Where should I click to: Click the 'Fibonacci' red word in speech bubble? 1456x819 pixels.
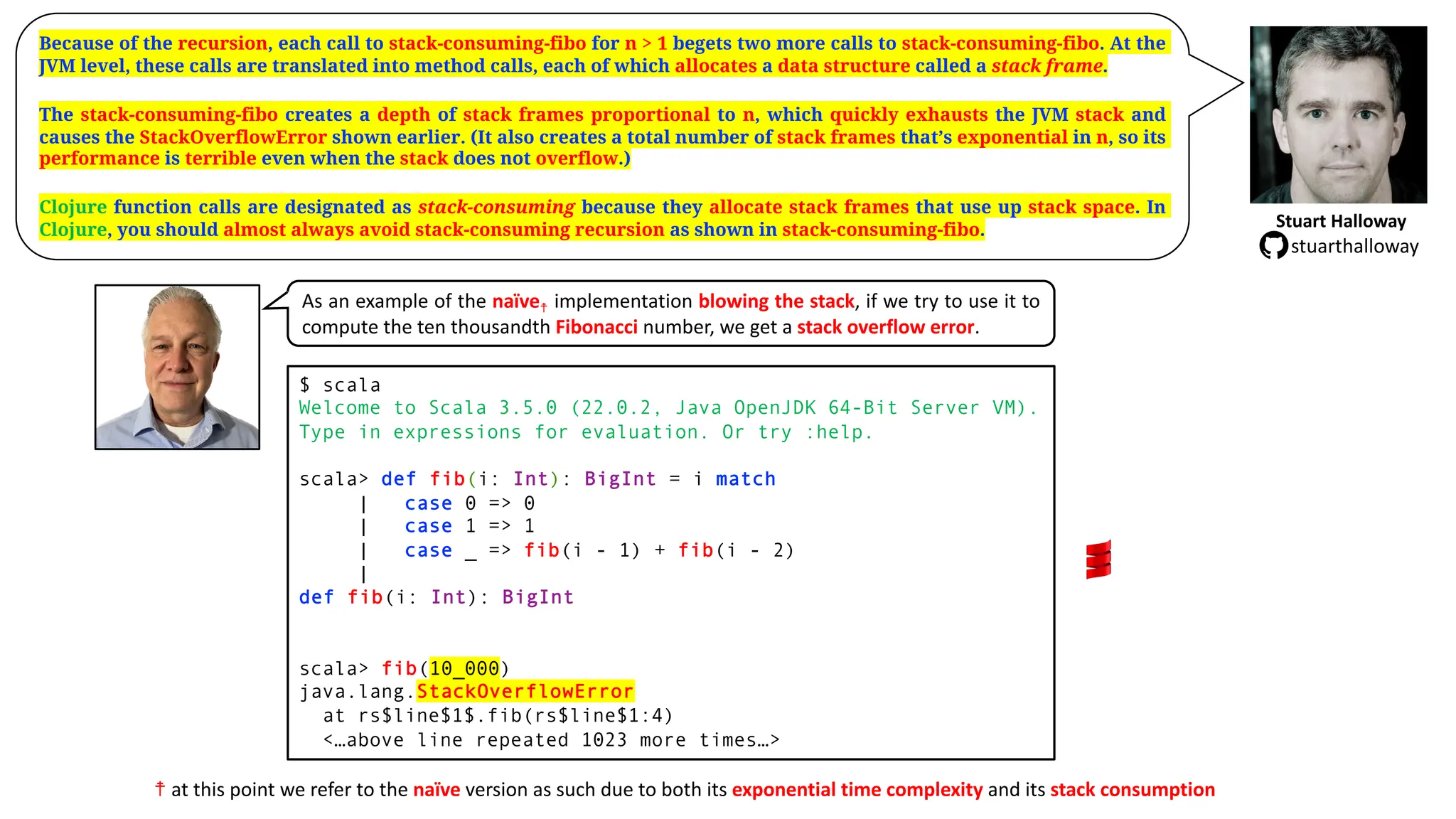point(596,327)
